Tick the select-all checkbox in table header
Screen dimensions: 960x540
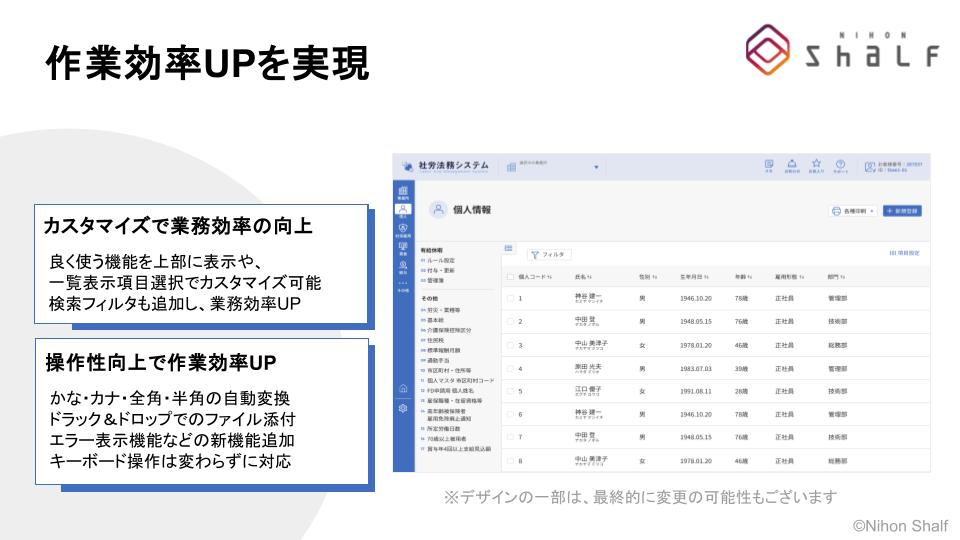511,277
